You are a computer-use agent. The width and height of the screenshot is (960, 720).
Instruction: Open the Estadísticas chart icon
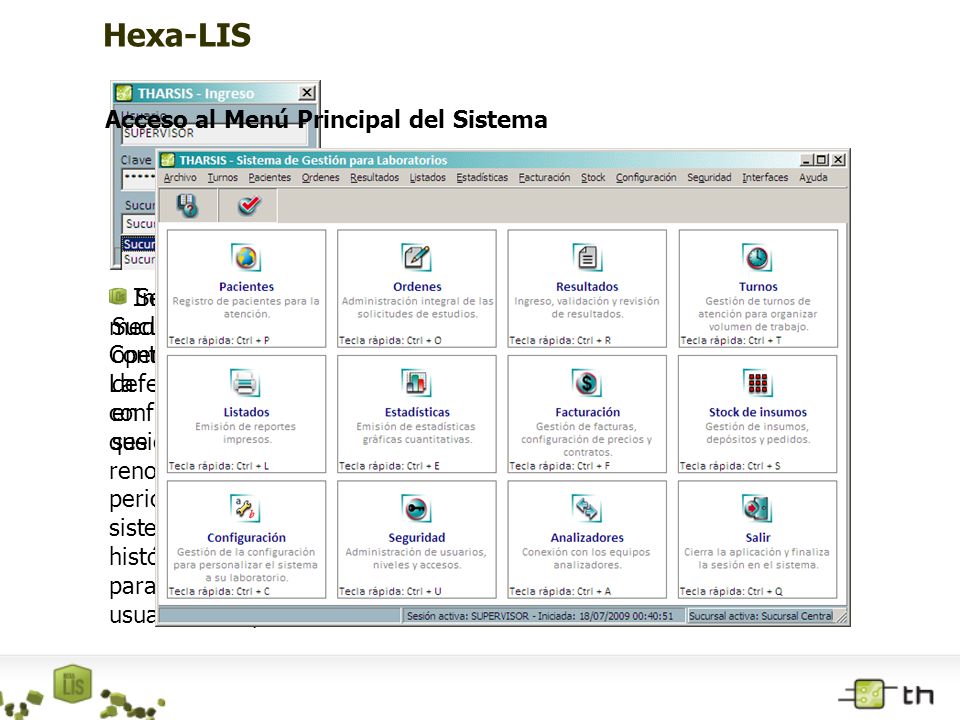pyautogui.click(x=416, y=383)
